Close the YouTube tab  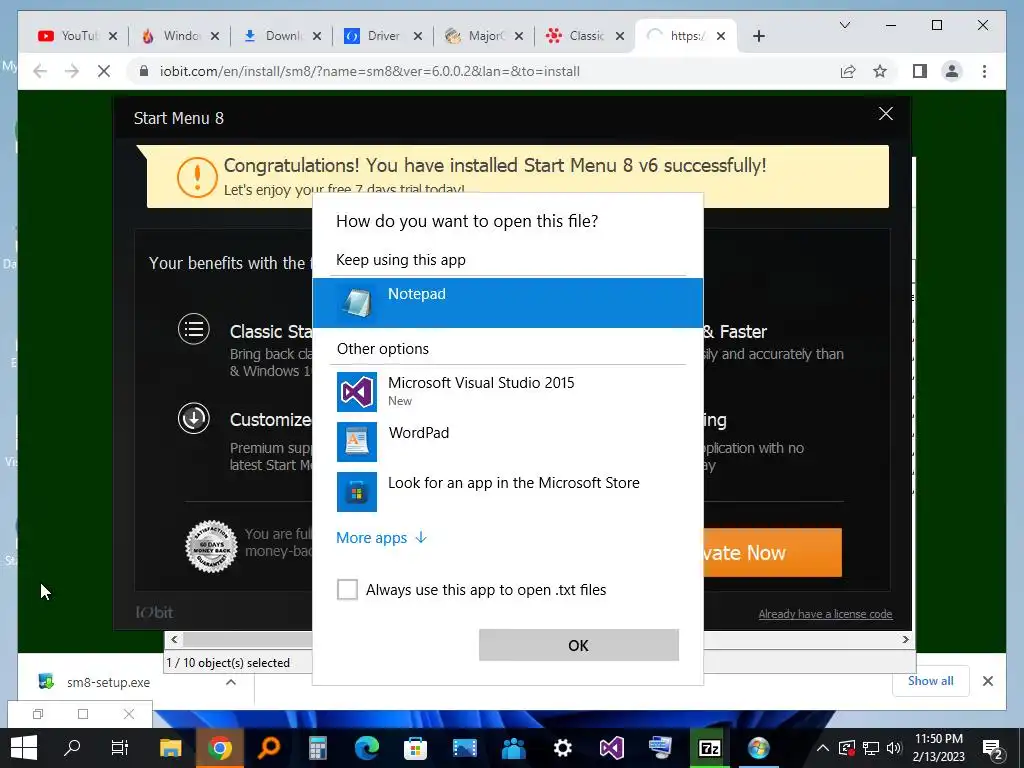[x=113, y=36]
